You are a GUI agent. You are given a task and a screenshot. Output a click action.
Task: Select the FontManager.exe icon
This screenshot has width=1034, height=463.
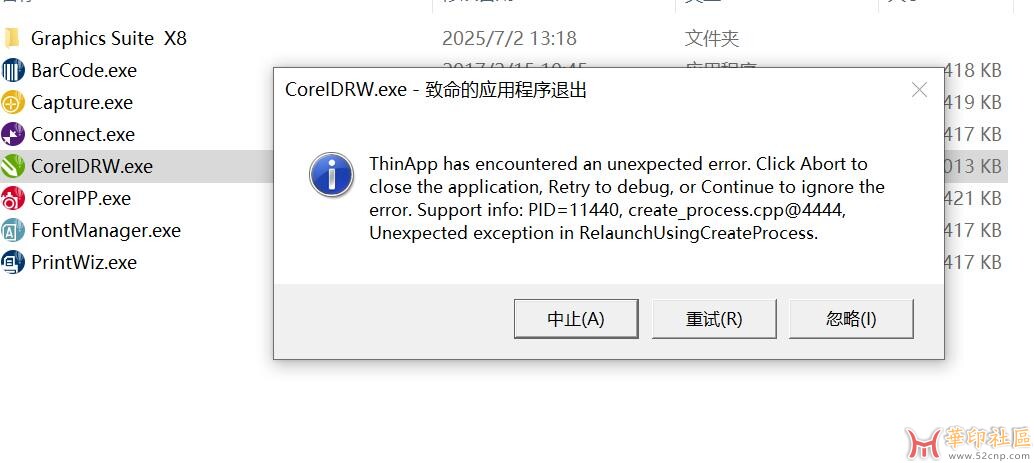(13, 230)
